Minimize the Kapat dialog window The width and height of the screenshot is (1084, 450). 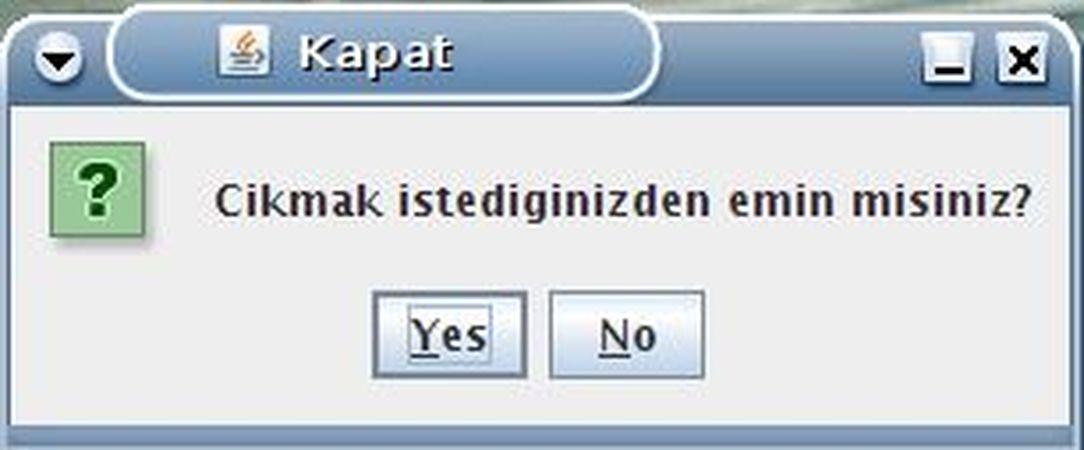(945, 61)
